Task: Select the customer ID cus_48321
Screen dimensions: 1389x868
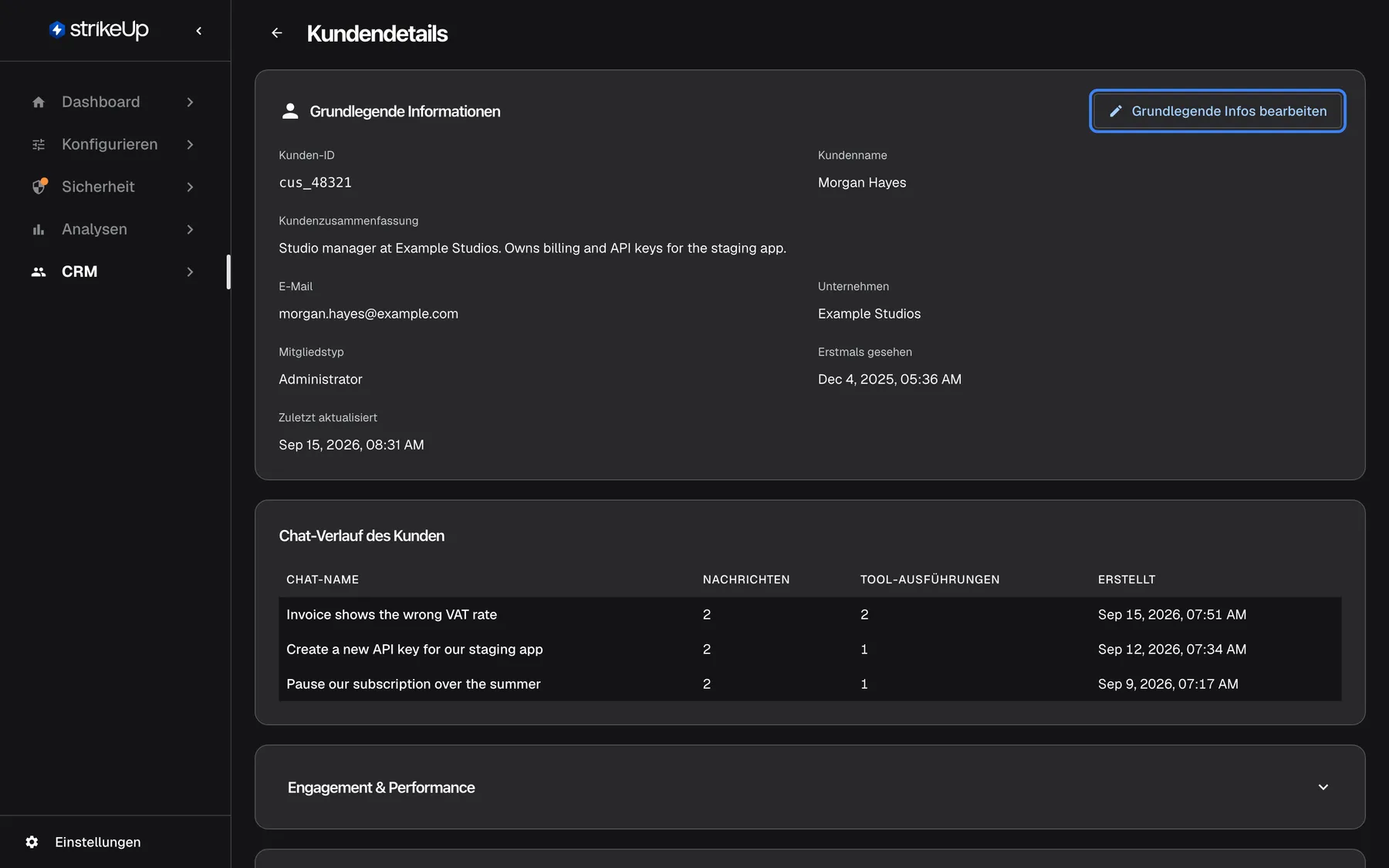Action: click(315, 182)
